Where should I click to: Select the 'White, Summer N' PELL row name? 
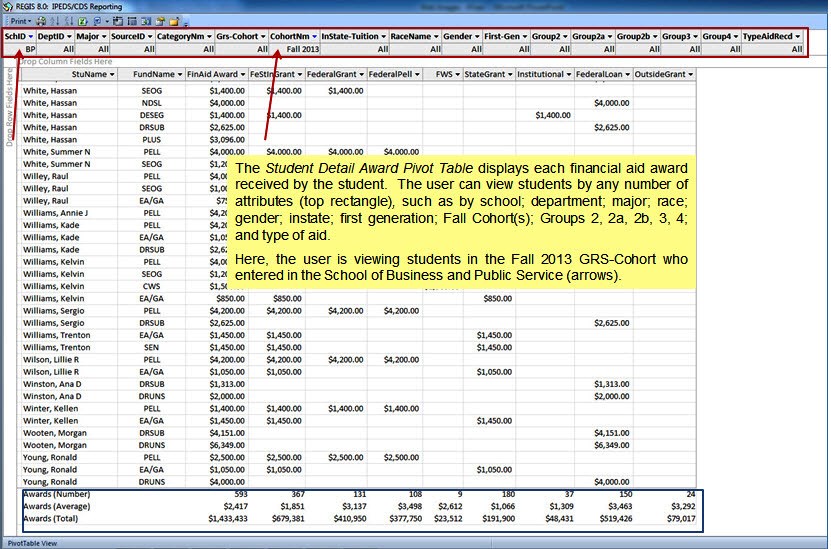57,152
